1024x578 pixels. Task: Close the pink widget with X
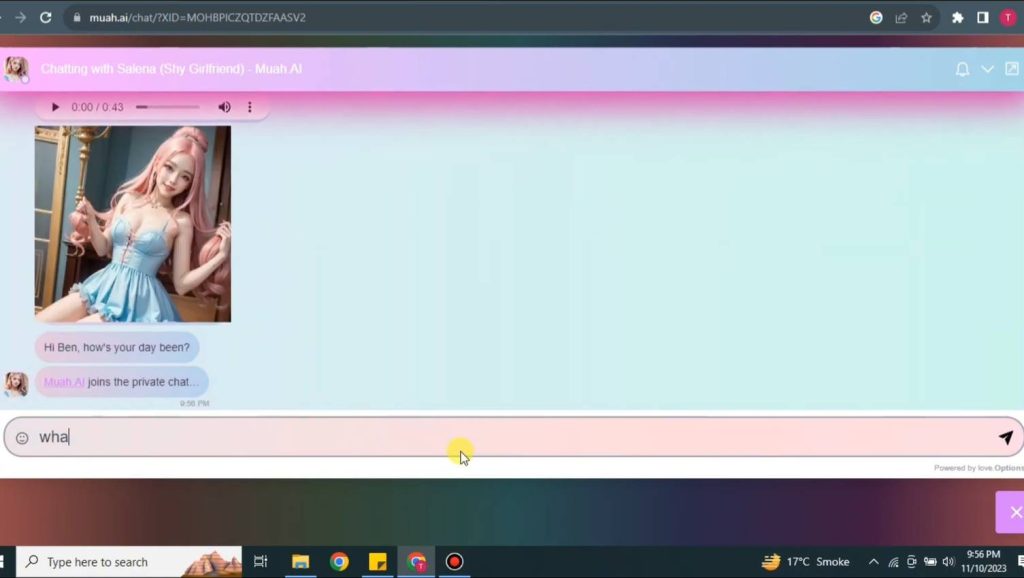1016,513
